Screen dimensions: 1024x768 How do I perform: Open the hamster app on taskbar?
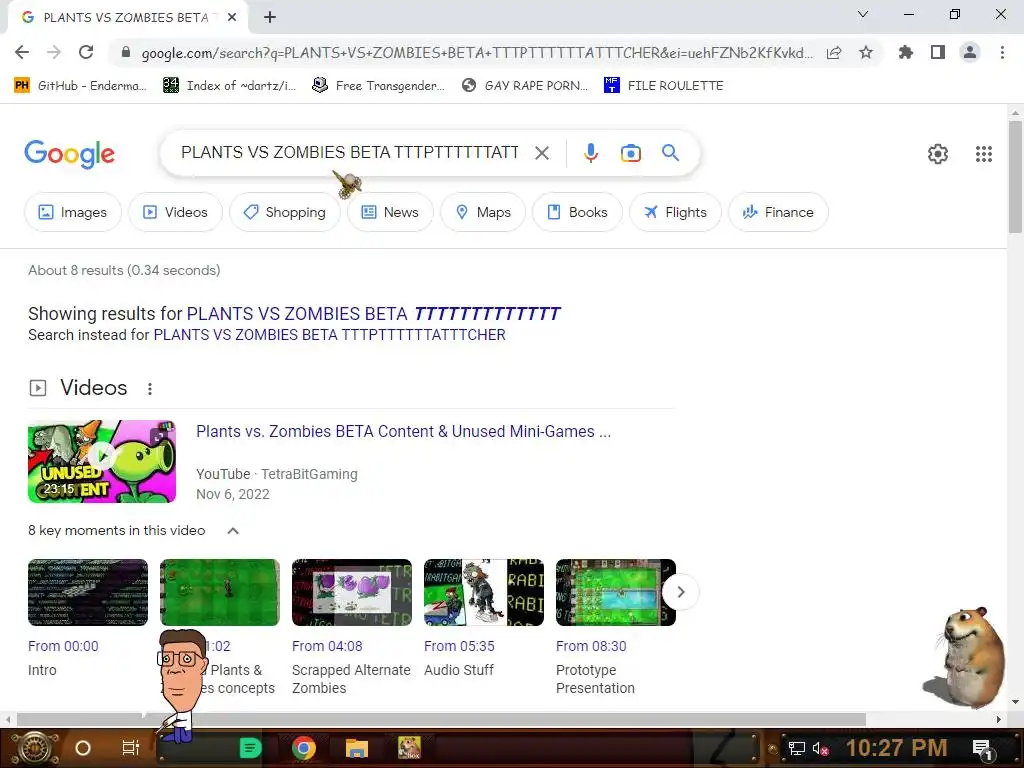click(409, 748)
